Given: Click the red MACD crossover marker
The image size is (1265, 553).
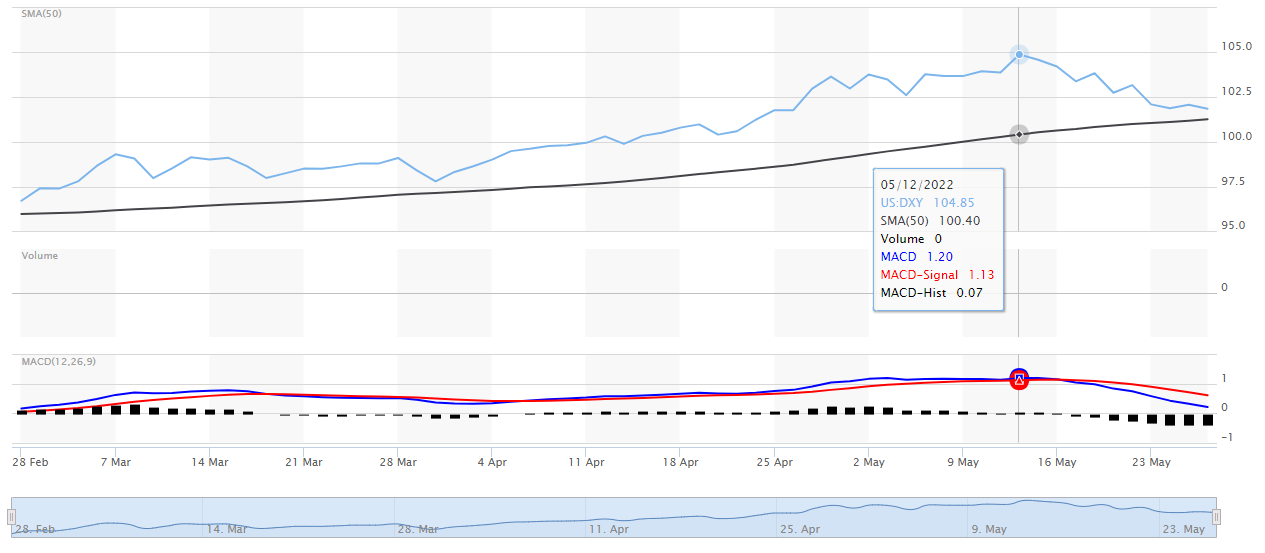Looking at the screenshot, I should click(1018, 378).
